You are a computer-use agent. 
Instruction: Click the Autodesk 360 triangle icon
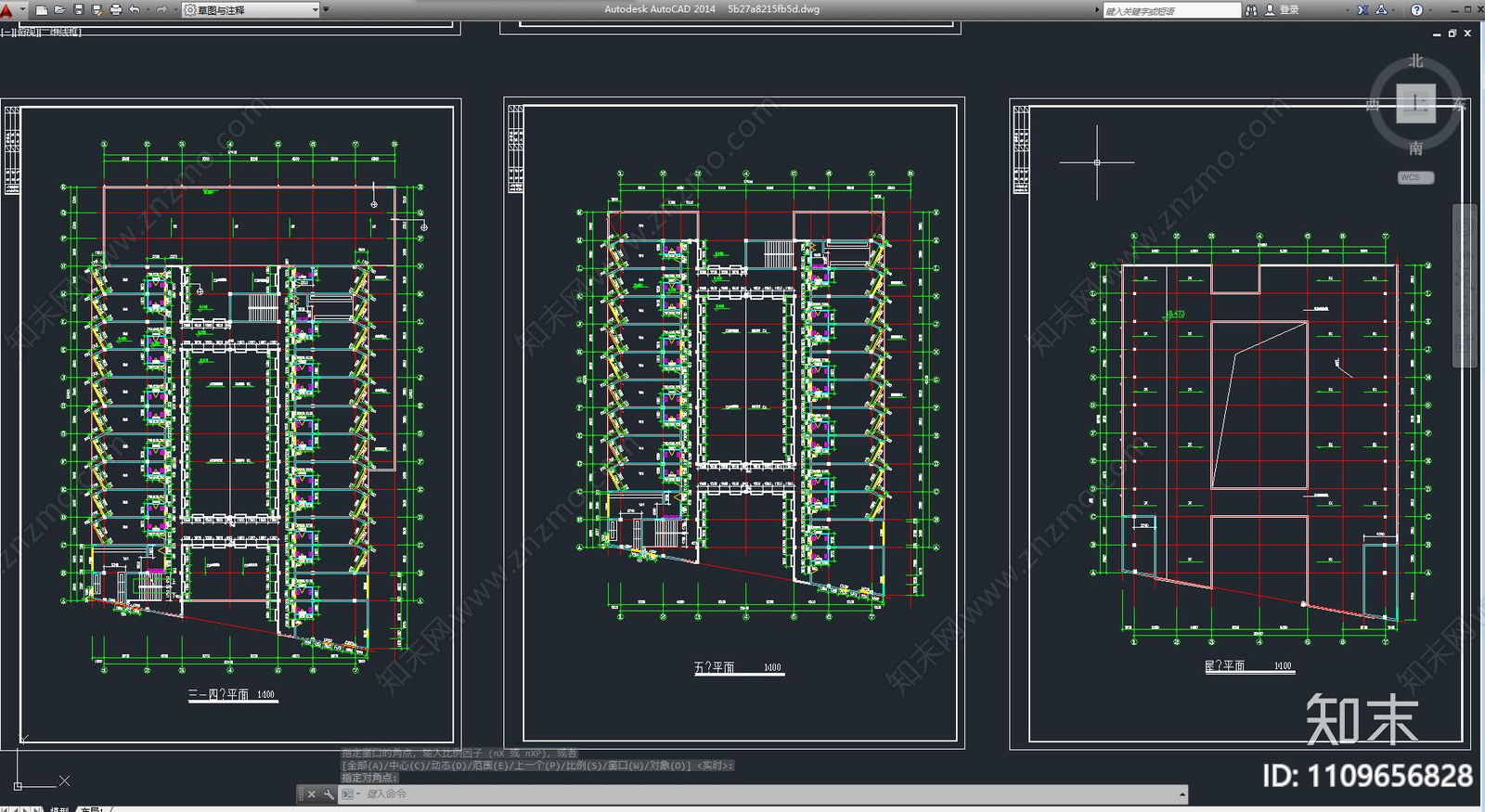coord(1381,10)
